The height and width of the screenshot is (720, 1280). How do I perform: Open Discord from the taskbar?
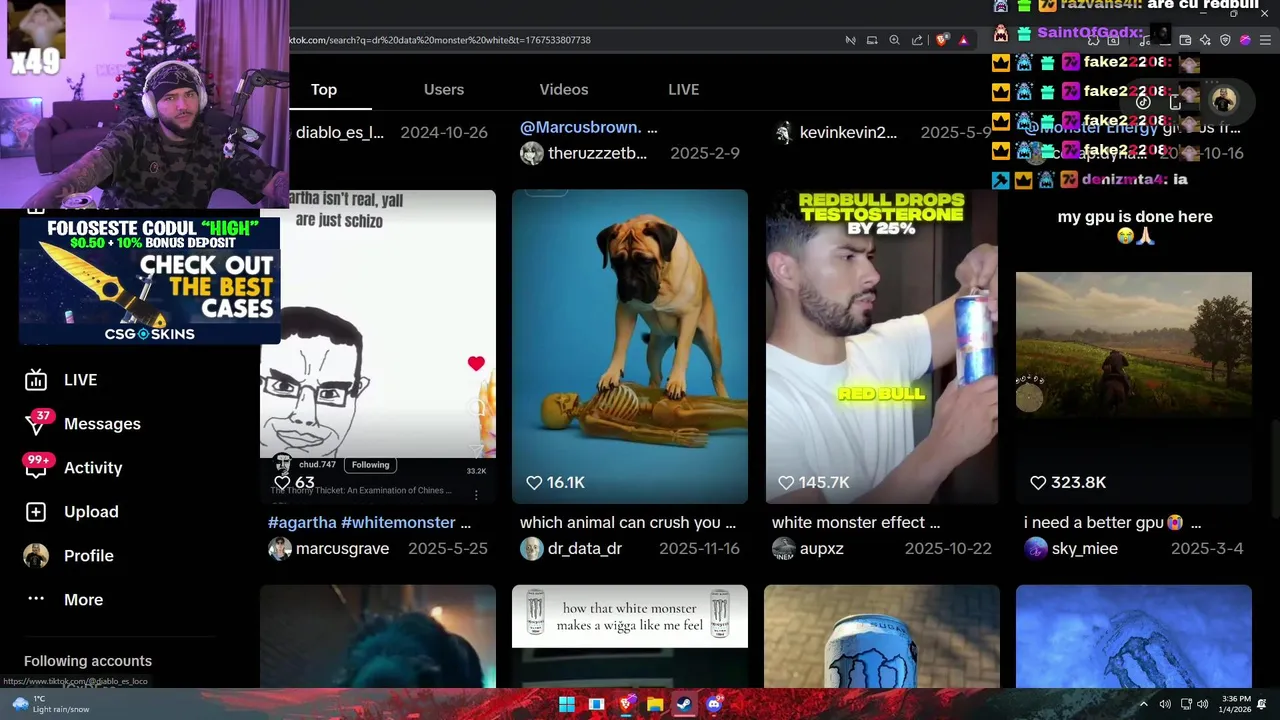pos(713,704)
